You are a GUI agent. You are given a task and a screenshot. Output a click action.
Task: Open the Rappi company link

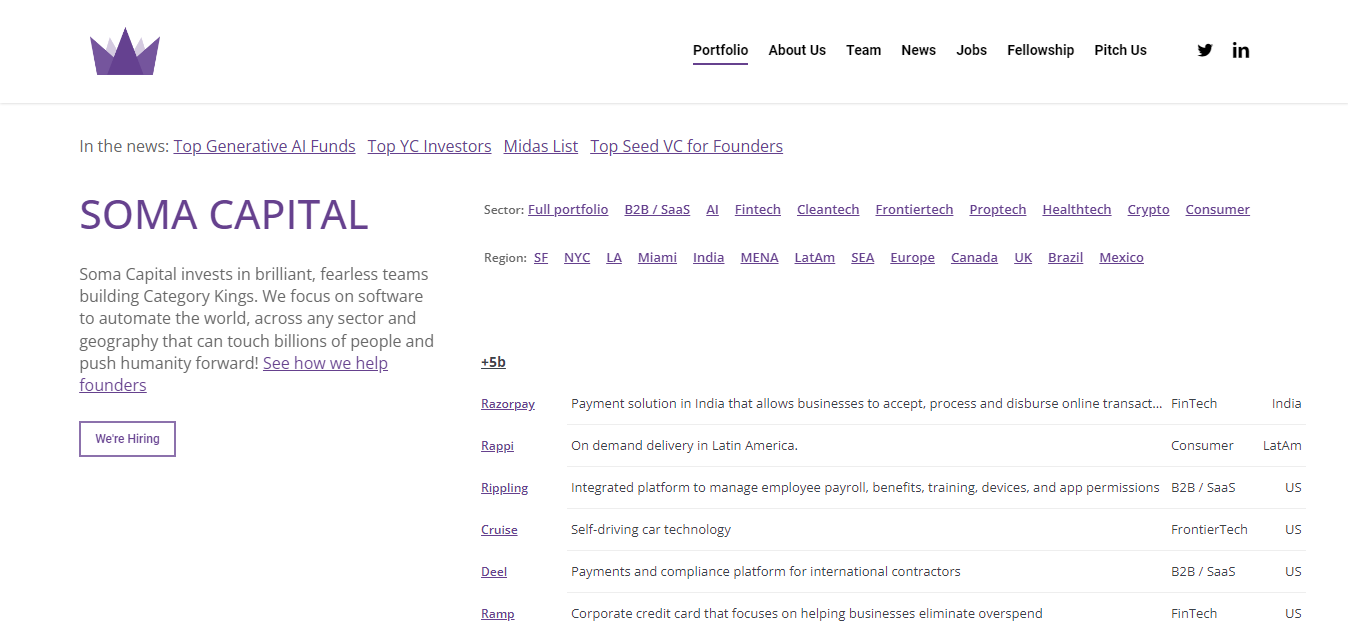click(498, 446)
